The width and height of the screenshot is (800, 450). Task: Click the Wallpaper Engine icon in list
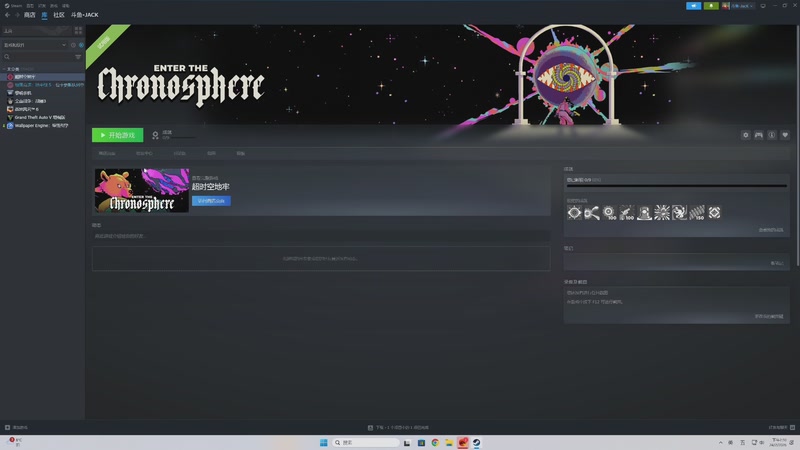pyautogui.click(x=10, y=126)
